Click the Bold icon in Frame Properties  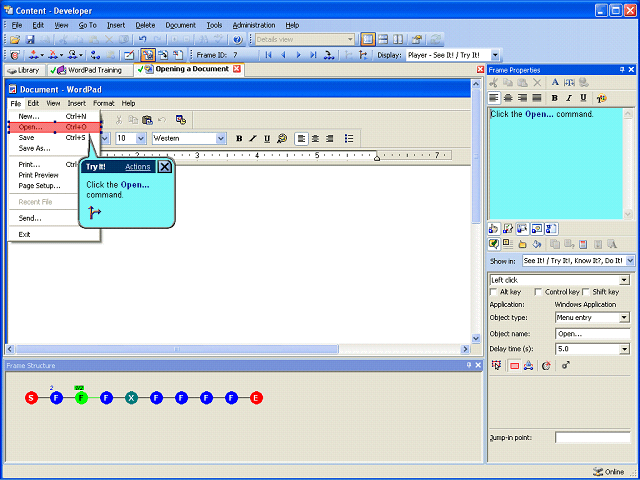[554, 98]
